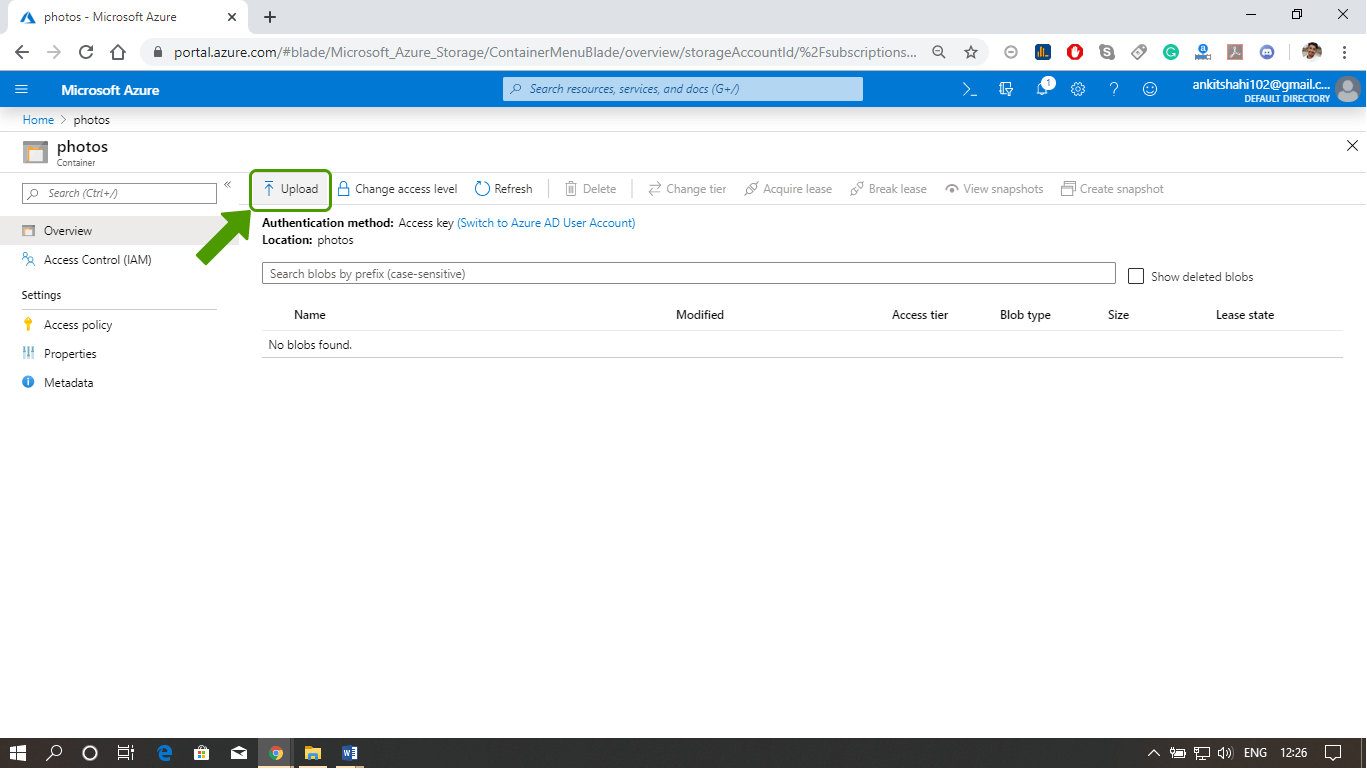1367x769 pixels.
Task: Open Microsoft Store on taskbar
Action: point(201,753)
